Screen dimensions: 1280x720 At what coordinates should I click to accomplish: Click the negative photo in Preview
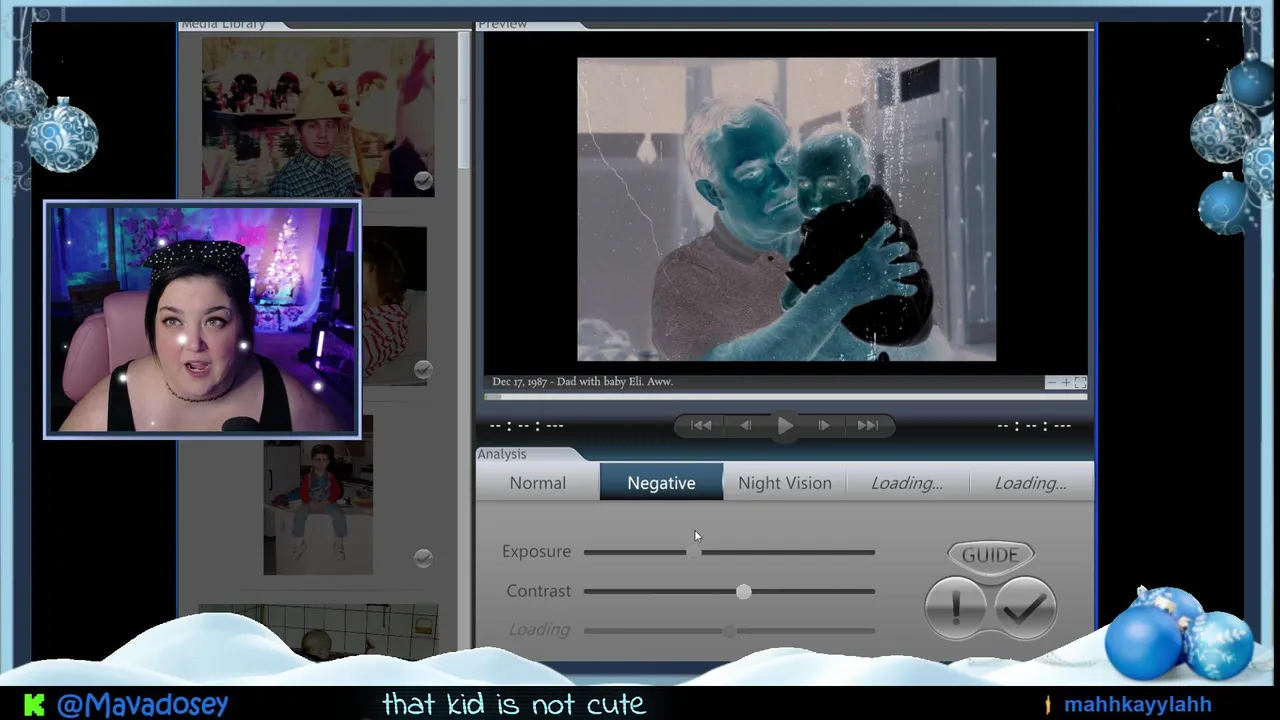pyautogui.click(x=786, y=209)
